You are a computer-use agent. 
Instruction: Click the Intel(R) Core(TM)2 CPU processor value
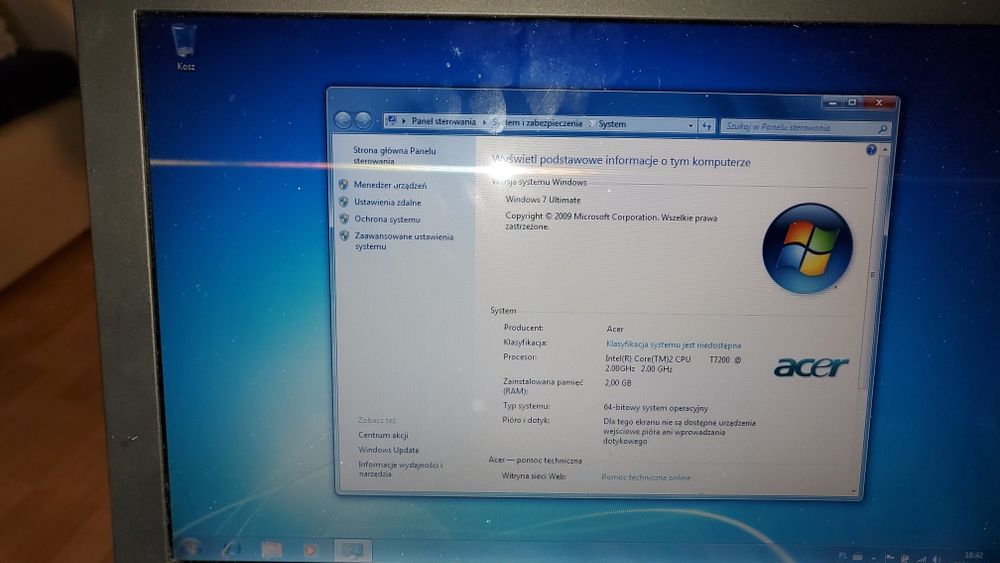[673, 363]
